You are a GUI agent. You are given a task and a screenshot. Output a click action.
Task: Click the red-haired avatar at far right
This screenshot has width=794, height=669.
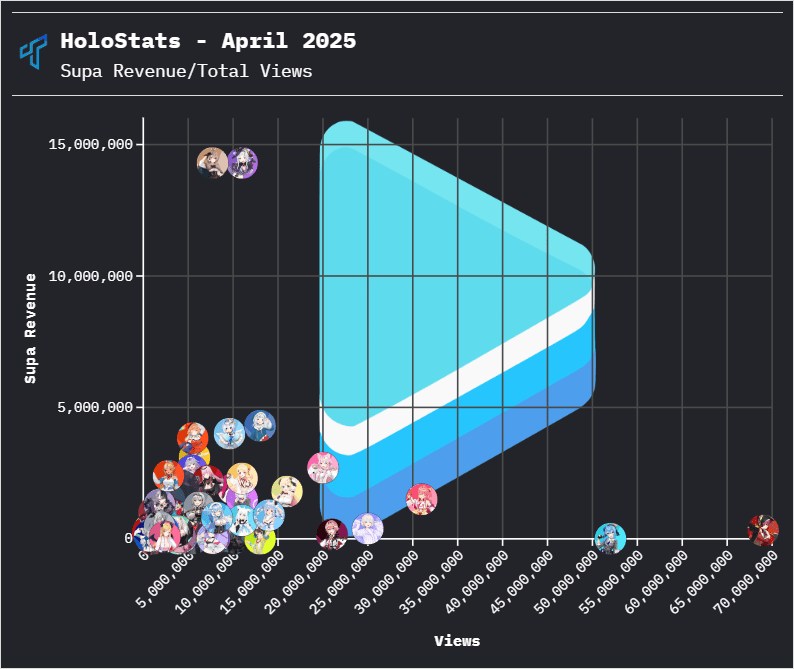coord(764,530)
